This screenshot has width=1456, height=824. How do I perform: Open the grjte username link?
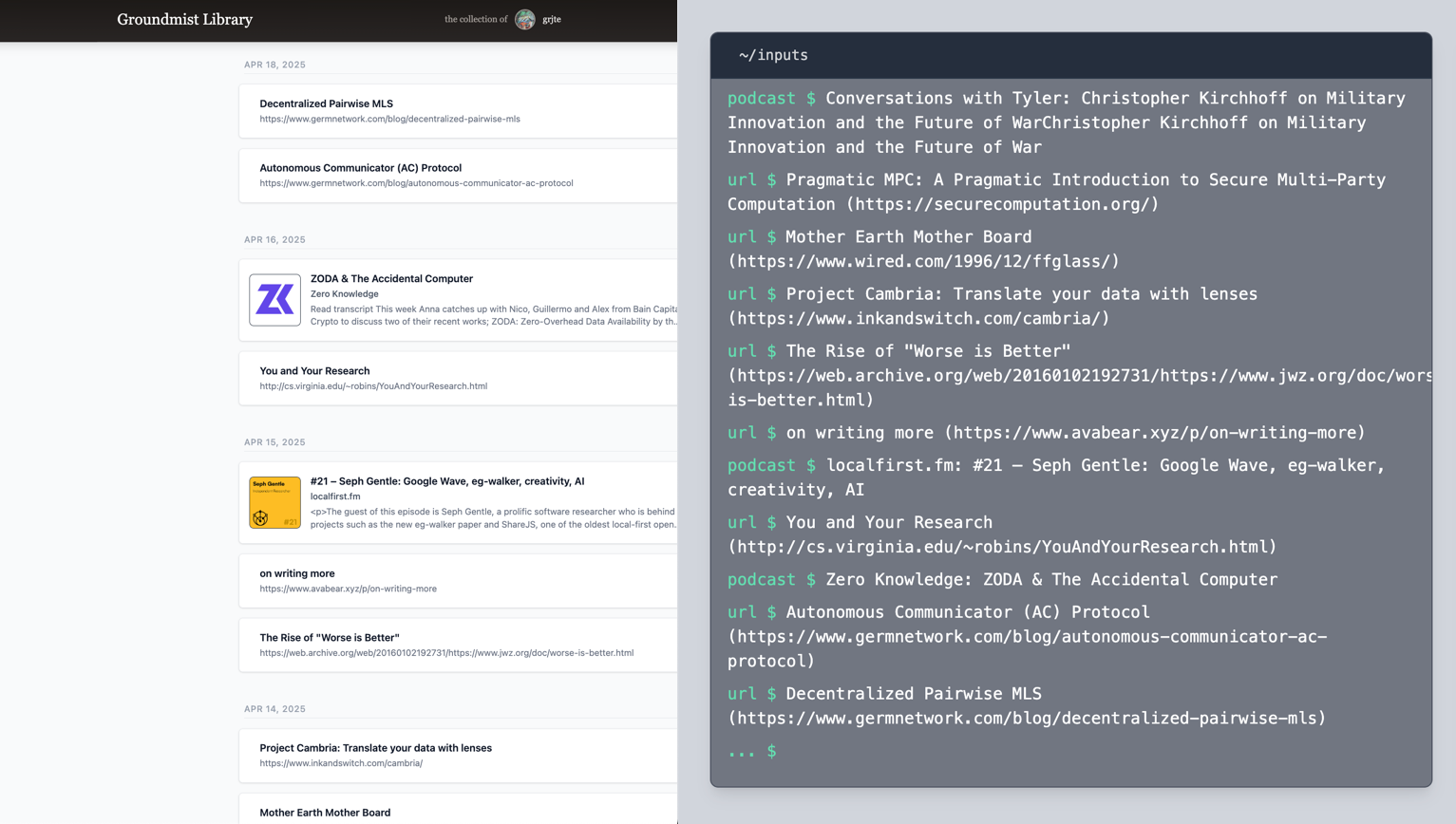[552, 19]
